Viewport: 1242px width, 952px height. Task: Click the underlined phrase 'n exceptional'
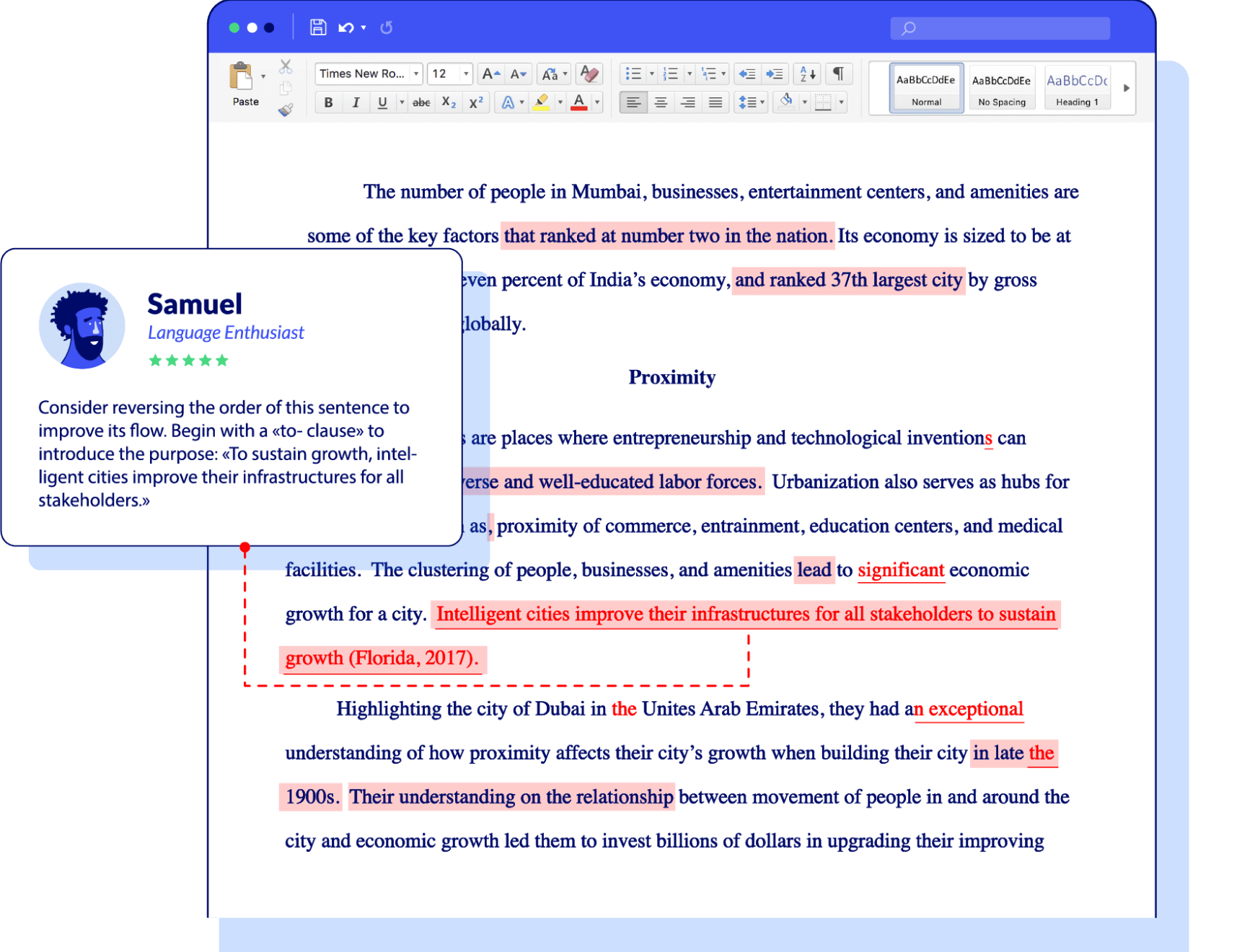[969, 710]
